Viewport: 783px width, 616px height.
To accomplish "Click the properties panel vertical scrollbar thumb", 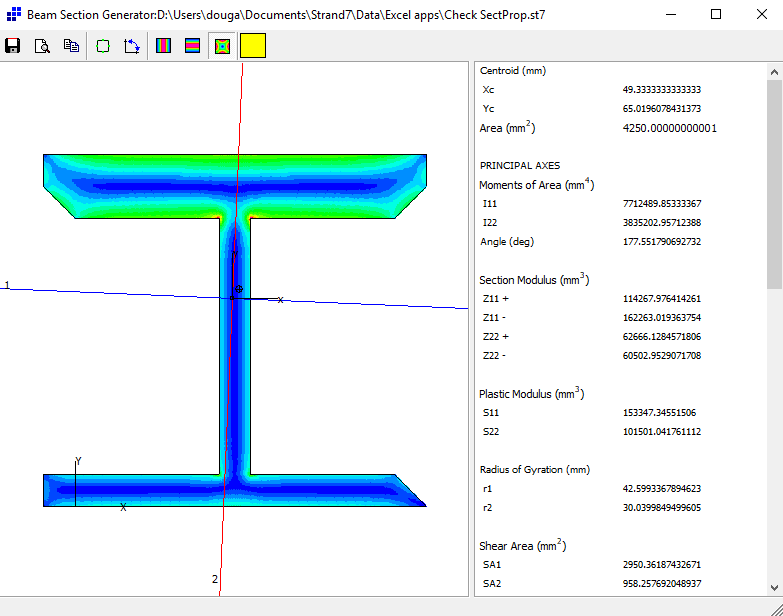I will tap(774, 180).
